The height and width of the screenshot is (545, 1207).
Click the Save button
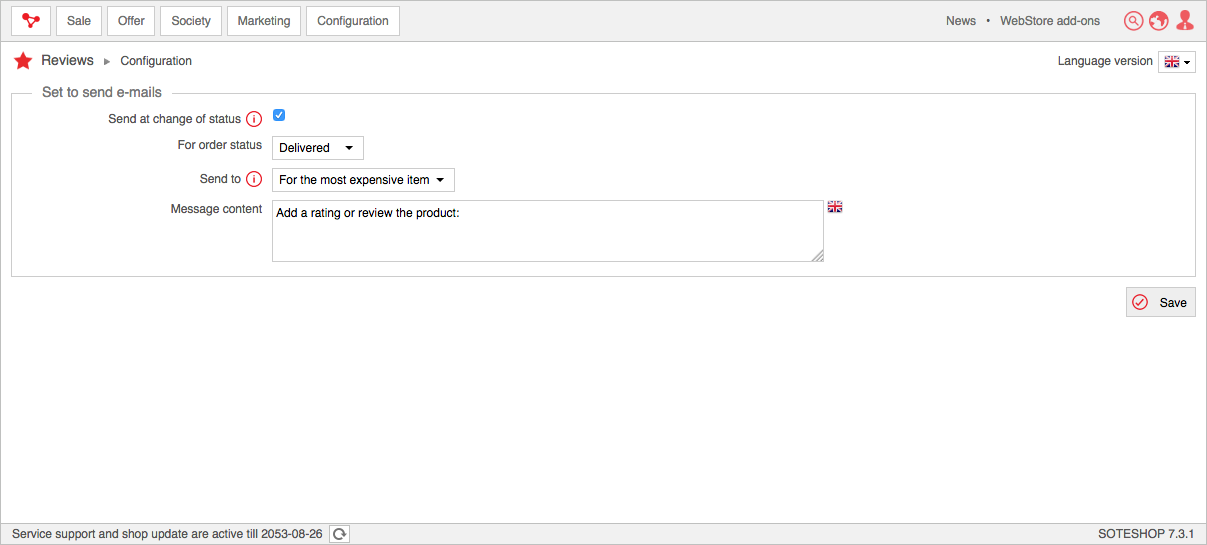pyautogui.click(x=1161, y=302)
